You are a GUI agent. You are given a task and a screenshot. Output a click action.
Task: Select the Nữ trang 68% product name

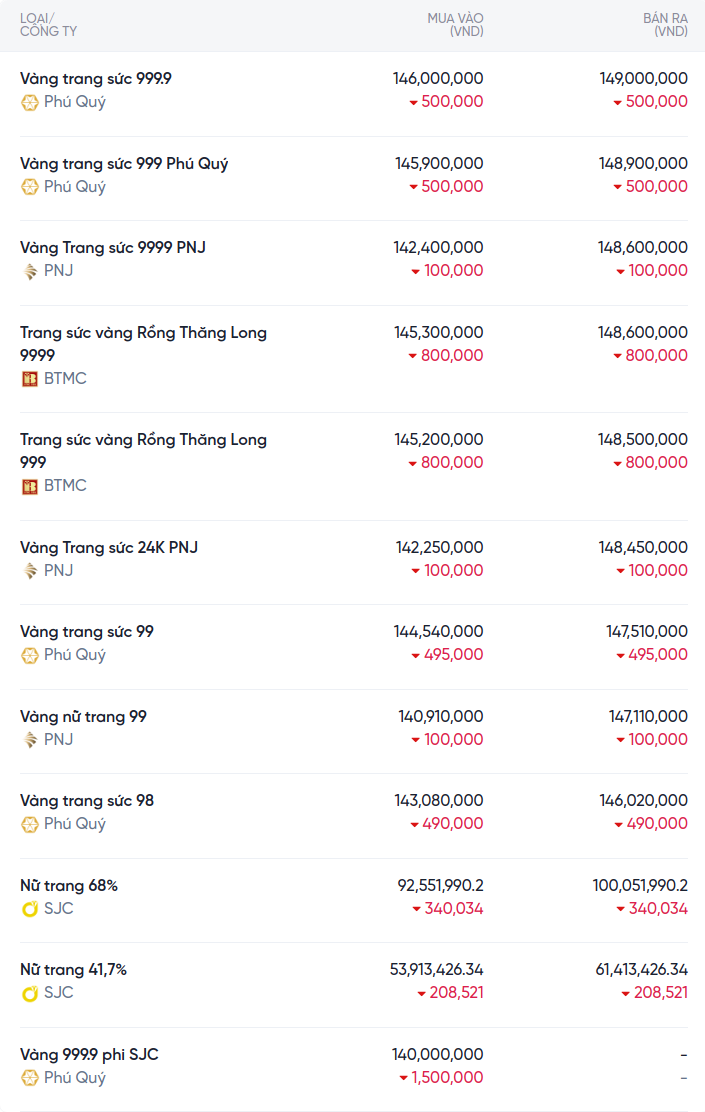click(69, 886)
